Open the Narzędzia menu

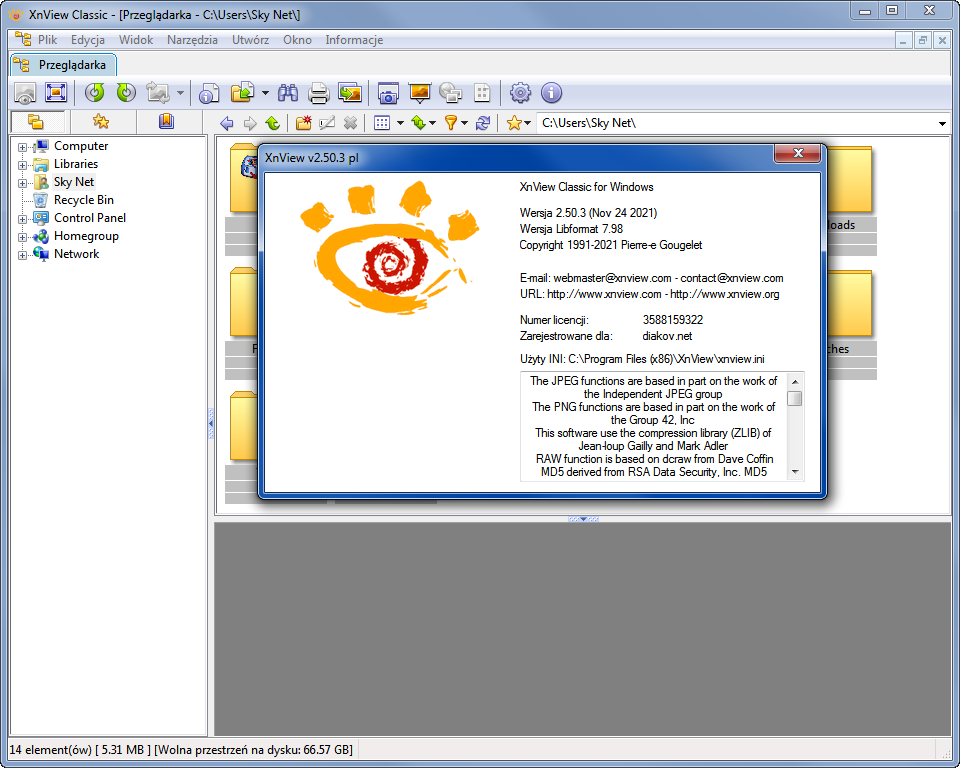(192, 40)
